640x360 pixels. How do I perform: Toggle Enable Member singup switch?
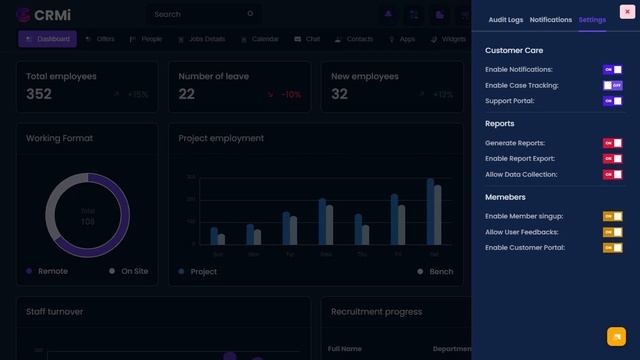(x=613, y=216)
